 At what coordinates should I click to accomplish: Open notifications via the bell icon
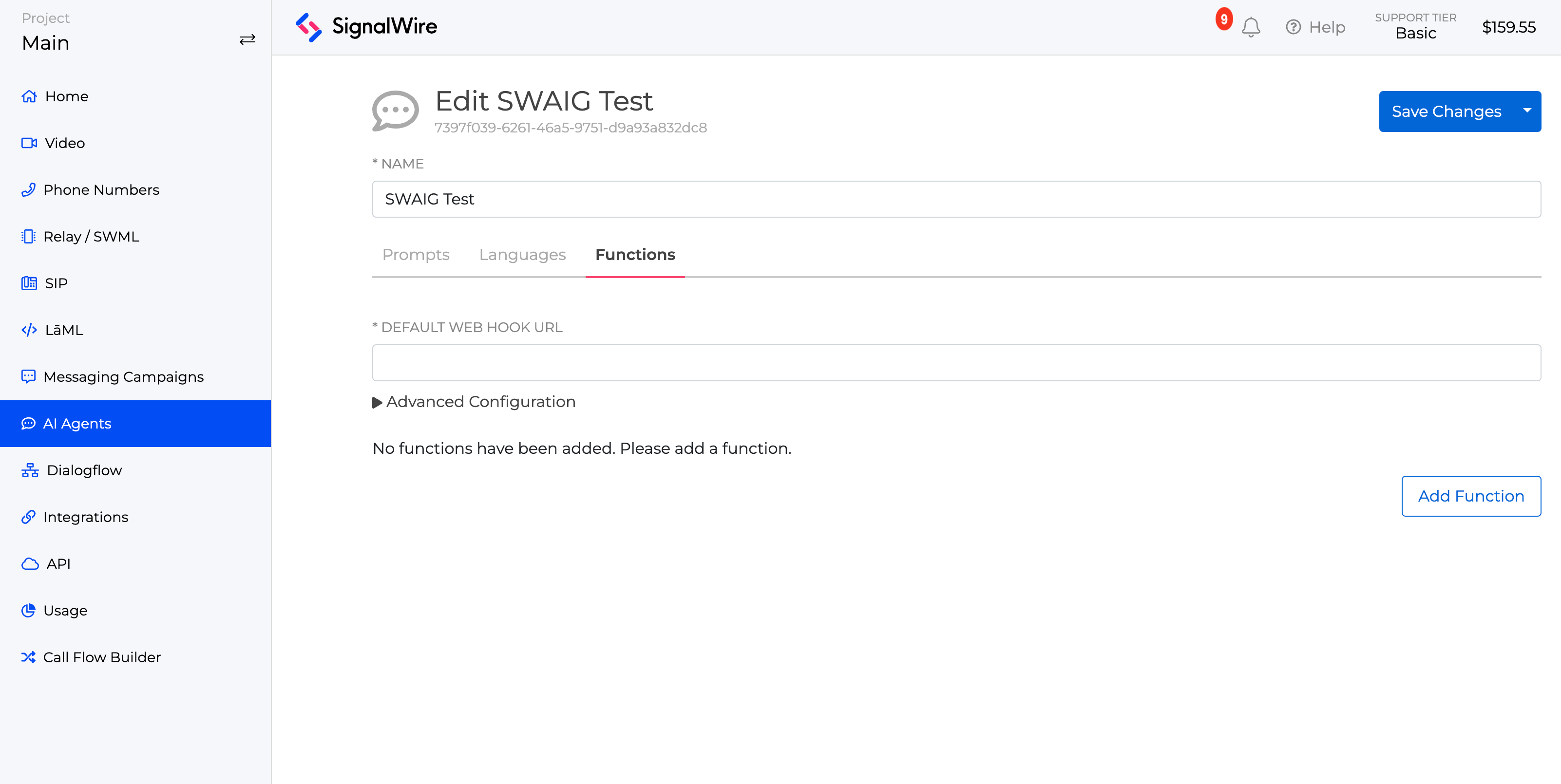1251,27
